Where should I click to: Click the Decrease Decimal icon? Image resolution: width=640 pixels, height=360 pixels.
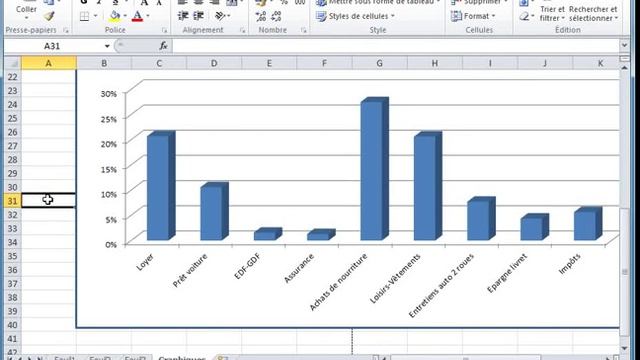[277, 16]
